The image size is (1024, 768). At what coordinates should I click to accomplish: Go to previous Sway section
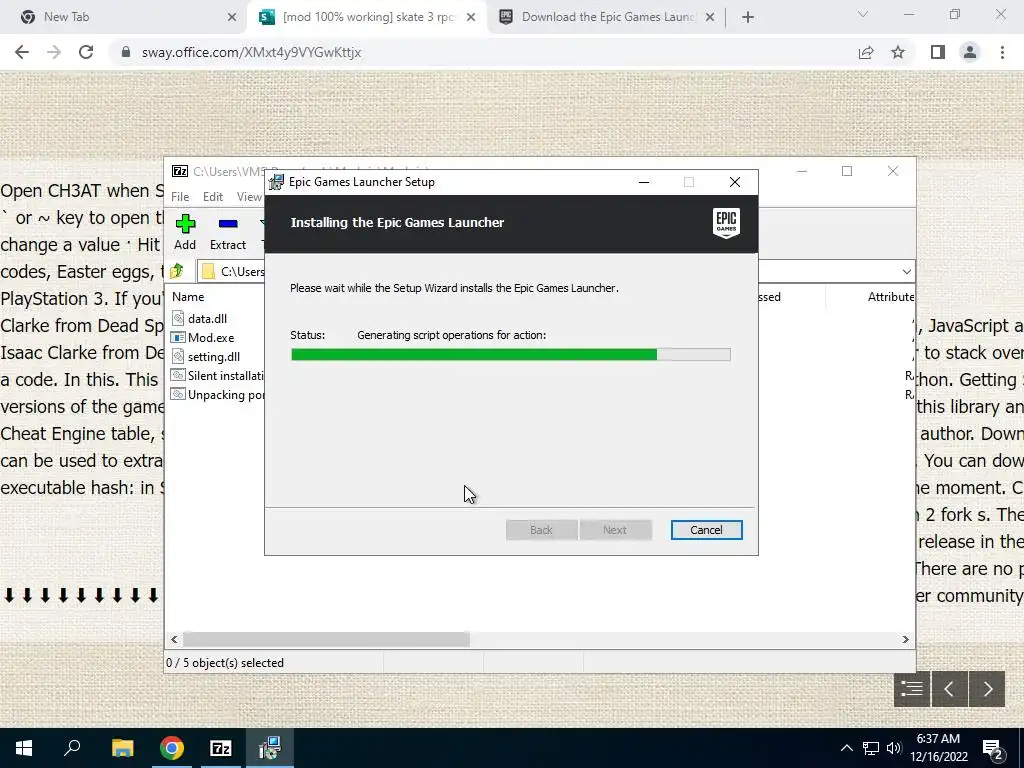949,688
